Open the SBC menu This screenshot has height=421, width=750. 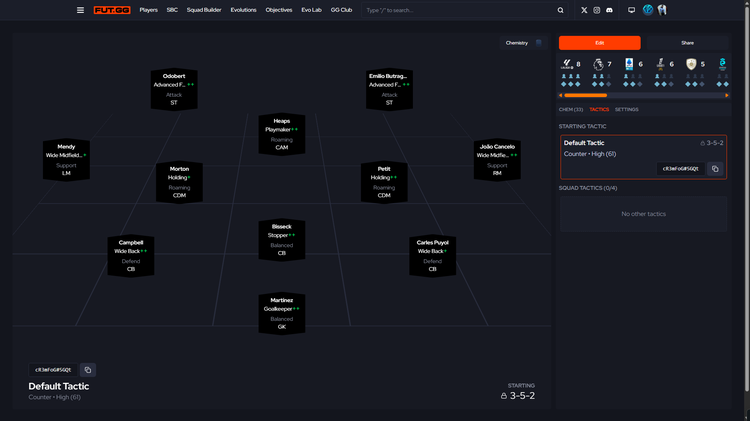click(x=172, y=10)
